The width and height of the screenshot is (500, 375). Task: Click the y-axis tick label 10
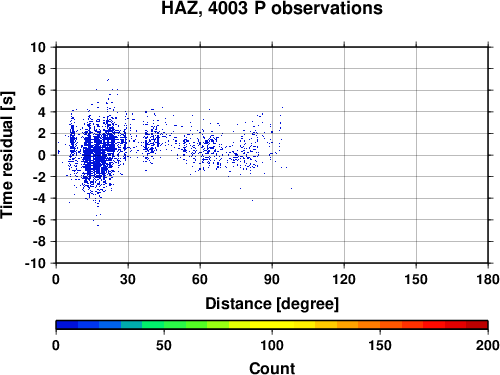(x=38, y=47)
